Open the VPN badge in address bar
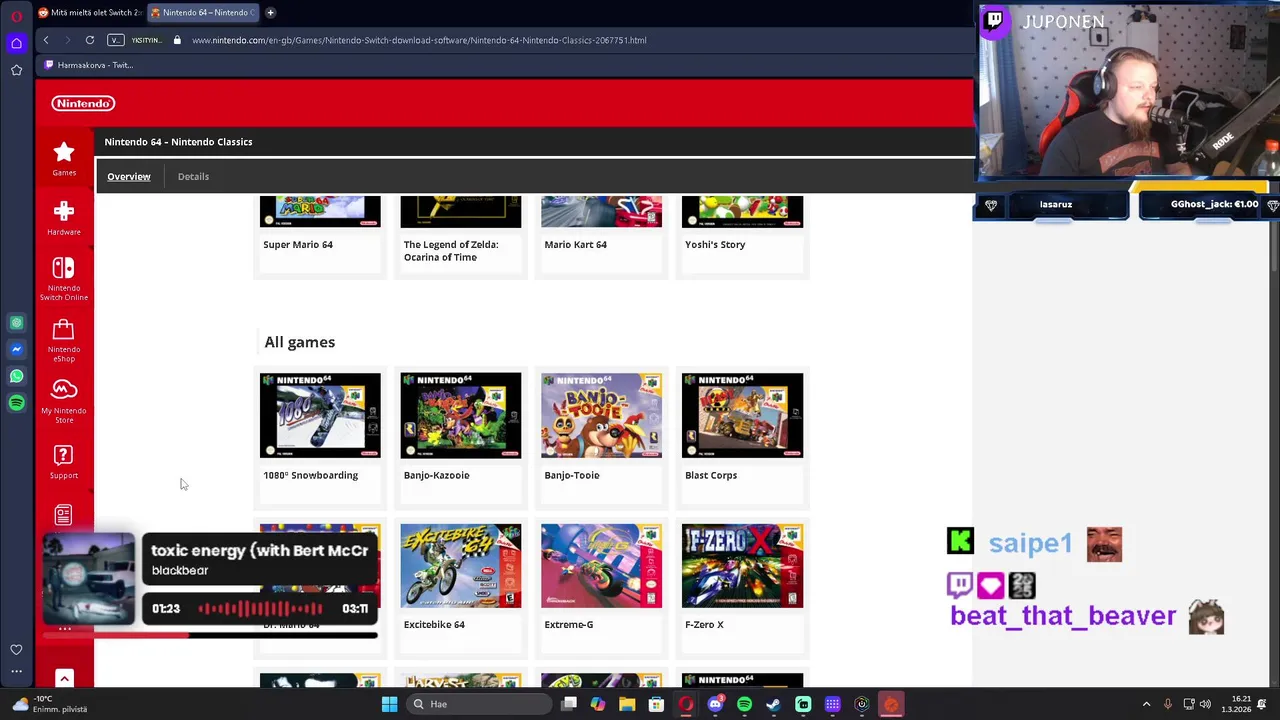Image resolution: width=1280 pixels, height=720 pixels. pyautogui.click(x=116, y=40)
